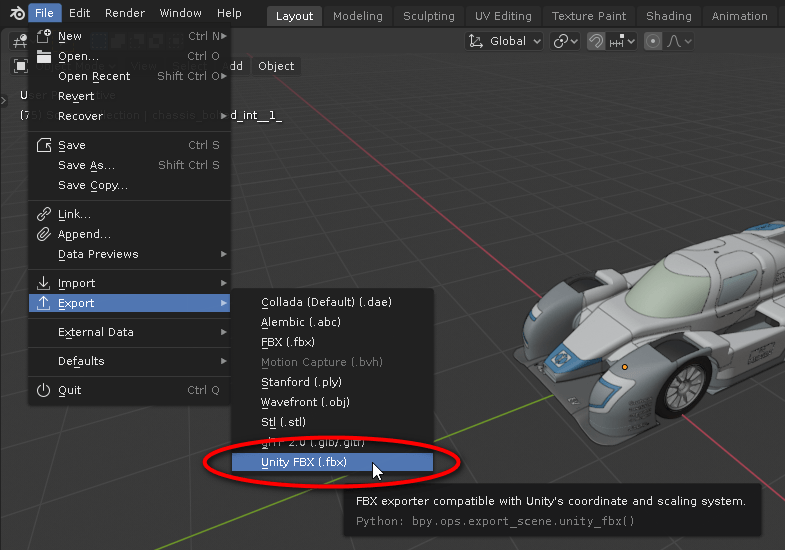Choose Save Copy... from the File menu
Screen dimensions: 785x550
tap(130, 185)
